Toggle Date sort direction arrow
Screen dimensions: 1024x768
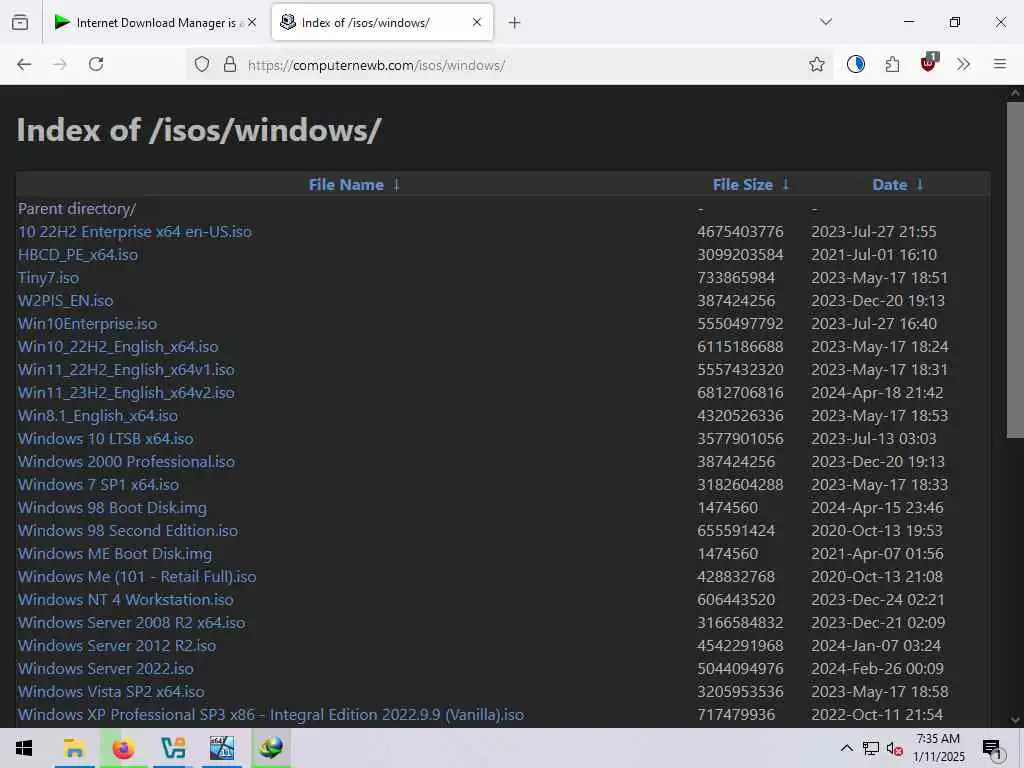[920, 184]
